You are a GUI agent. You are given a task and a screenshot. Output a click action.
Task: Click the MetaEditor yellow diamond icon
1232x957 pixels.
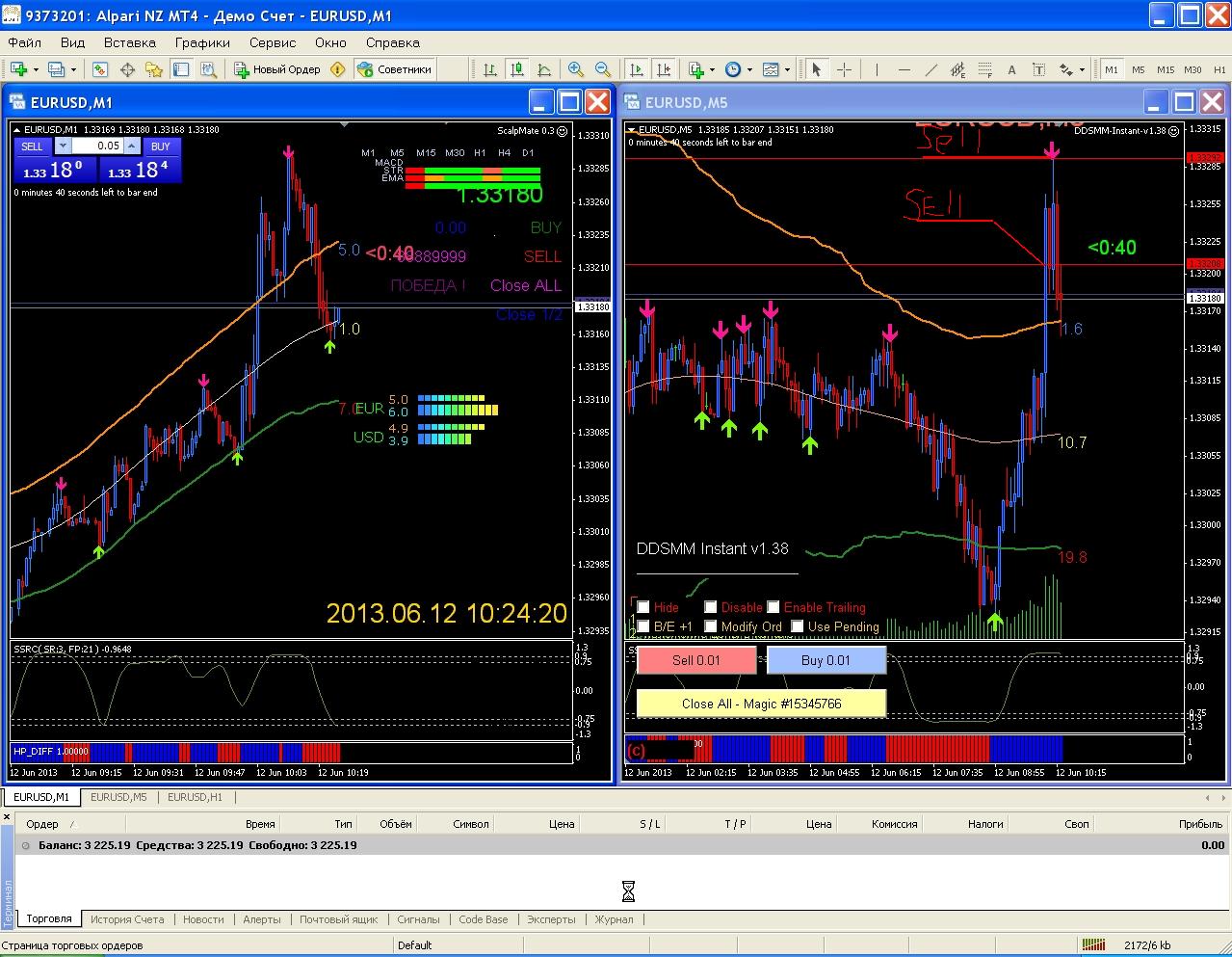click(337, 69)
